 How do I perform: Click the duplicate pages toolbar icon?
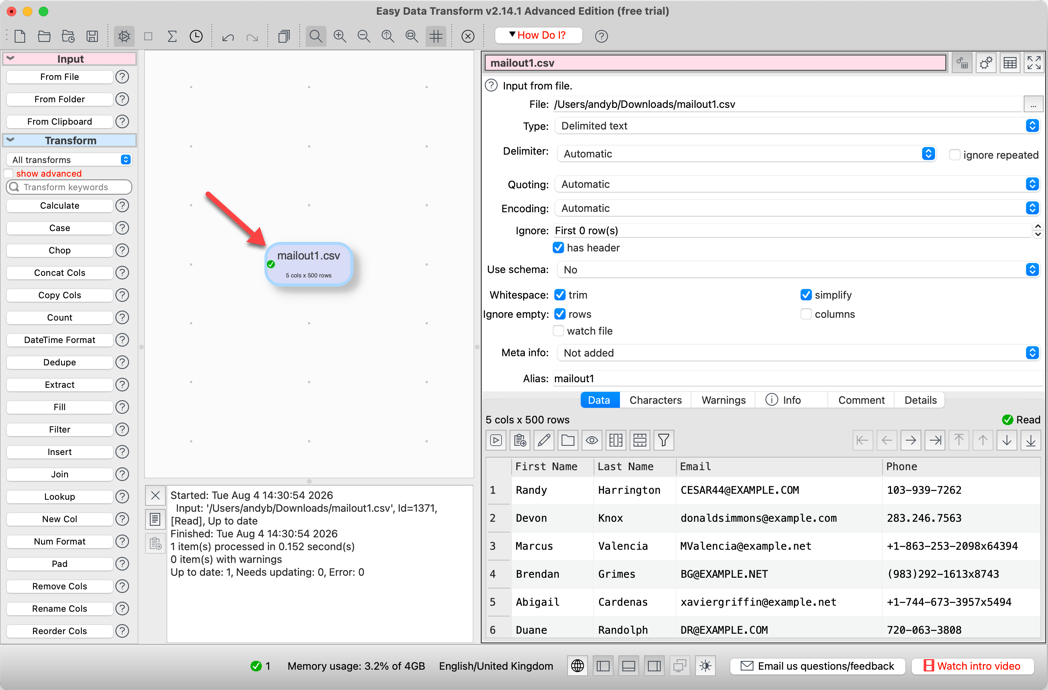click(x=284, y=36)
